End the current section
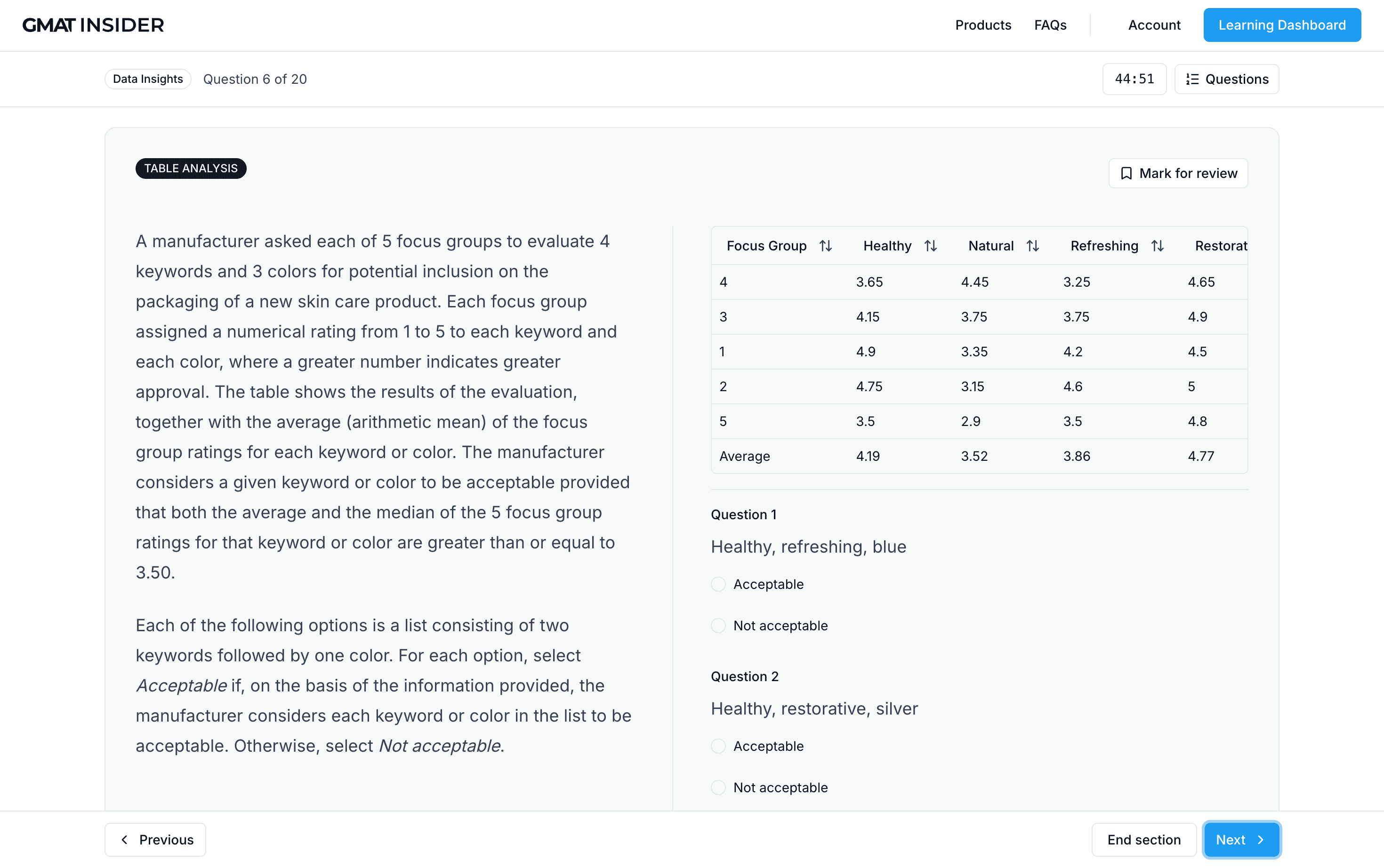 1143,839
